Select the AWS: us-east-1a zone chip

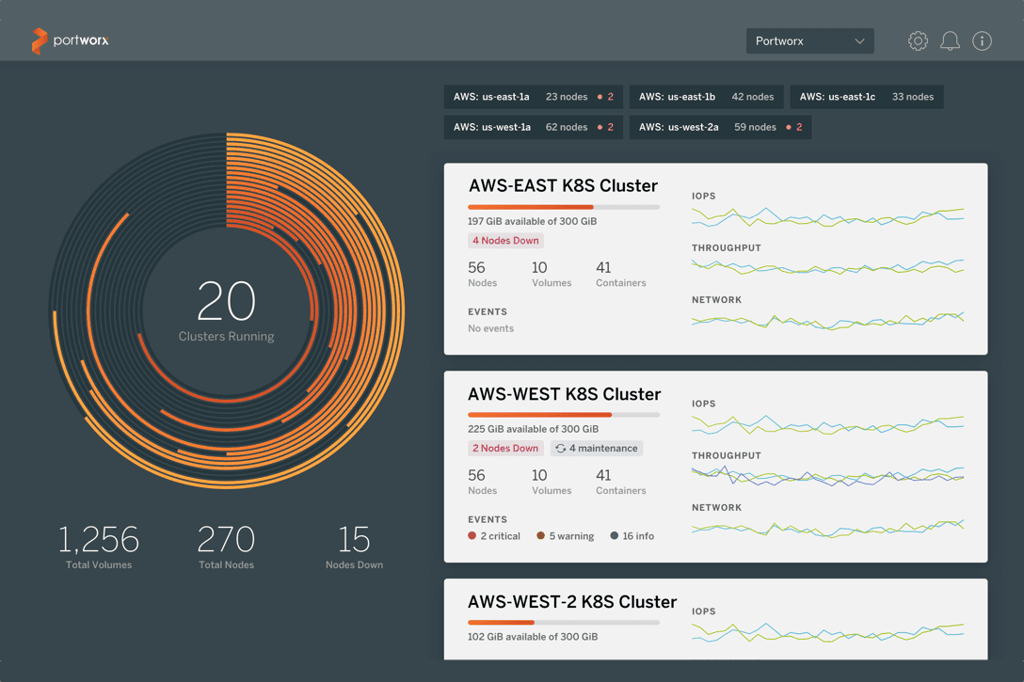[533, 97]
